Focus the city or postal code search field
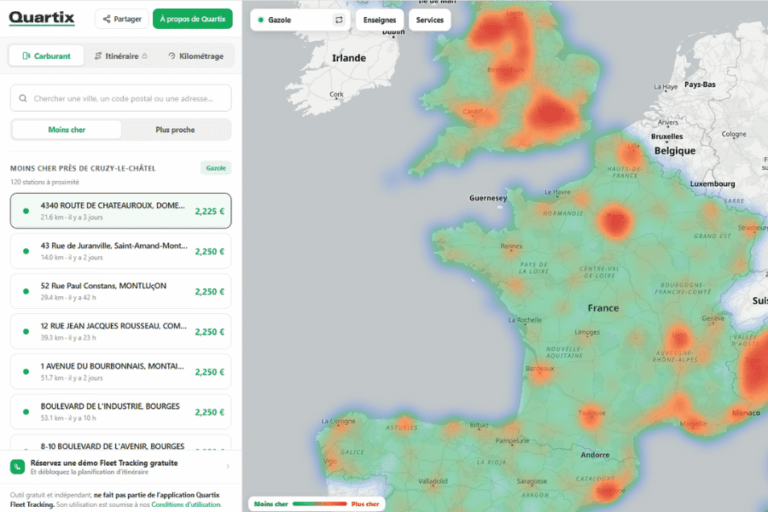The width and height of the screenshot is (768, 512). pyautogui.click(x=120, y=98)
